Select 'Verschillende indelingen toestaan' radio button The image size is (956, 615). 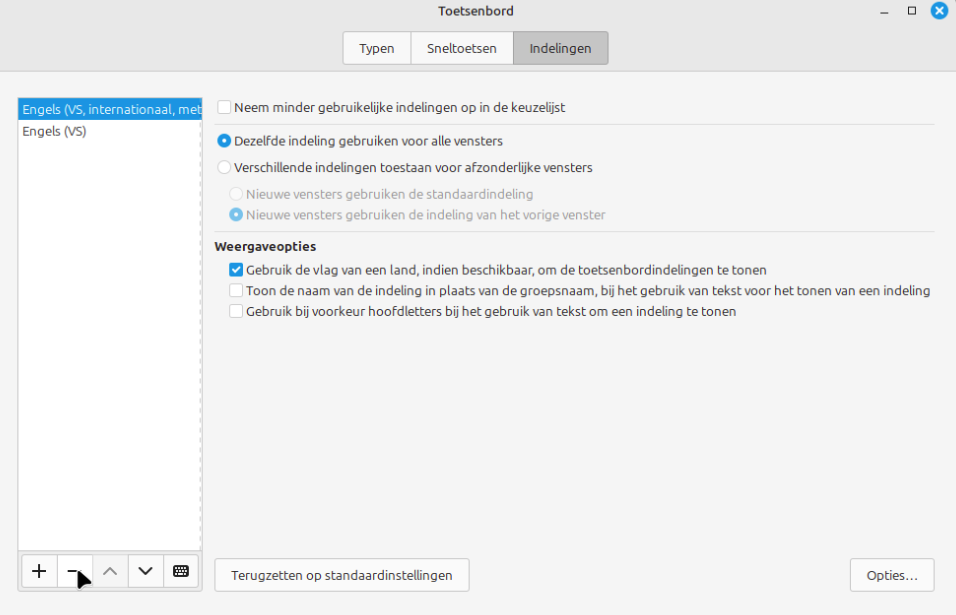224,167
